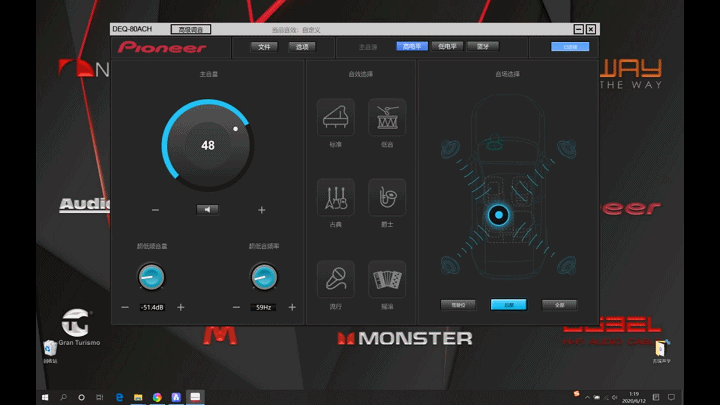
Task: Select the 古典 guitars sound effect
Action: click(335, 197)
